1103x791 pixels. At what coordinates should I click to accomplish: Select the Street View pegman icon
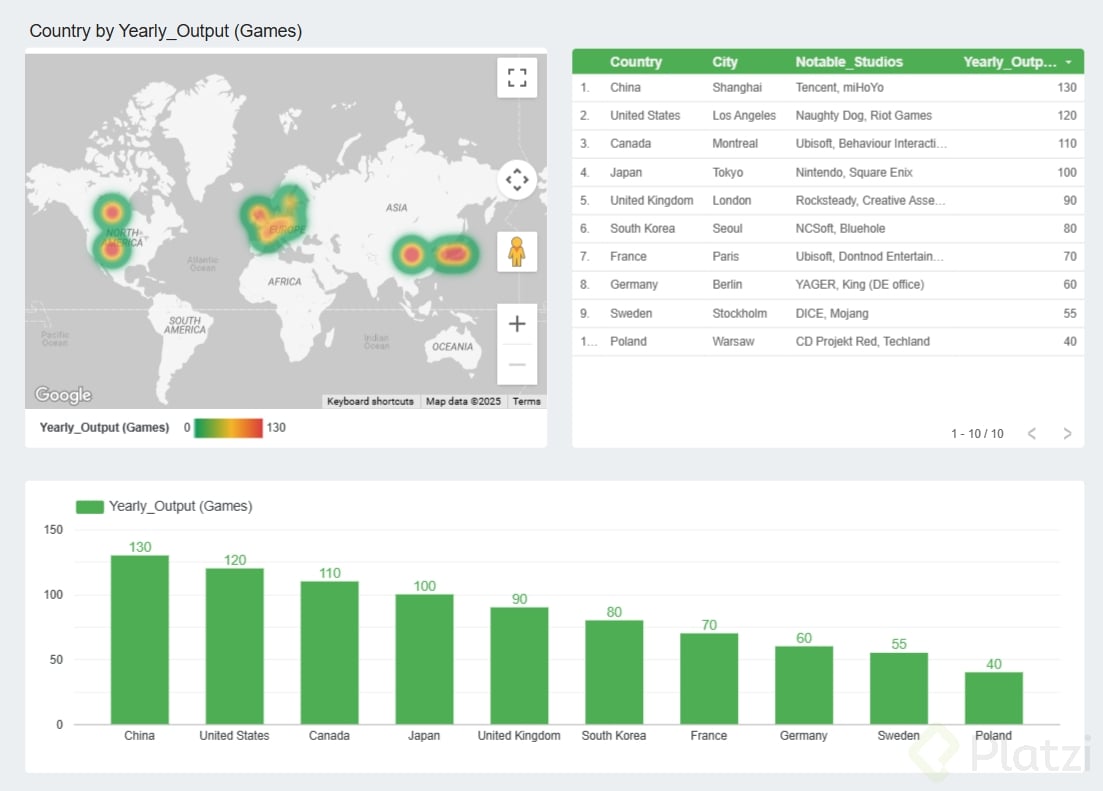point(517,252)
